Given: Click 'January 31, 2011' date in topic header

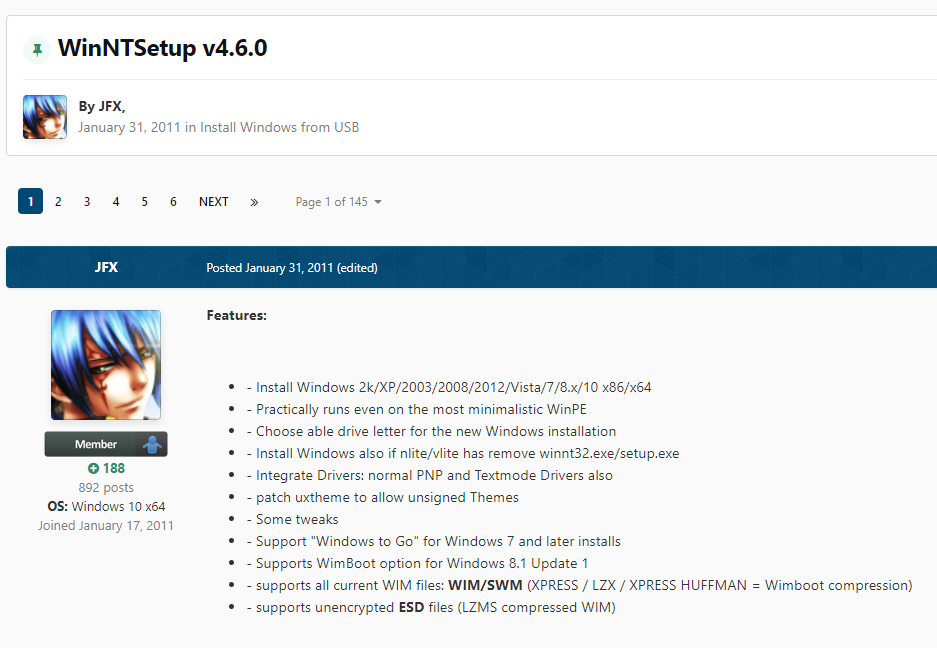Looking at the screenshot, I should (129, 127).
